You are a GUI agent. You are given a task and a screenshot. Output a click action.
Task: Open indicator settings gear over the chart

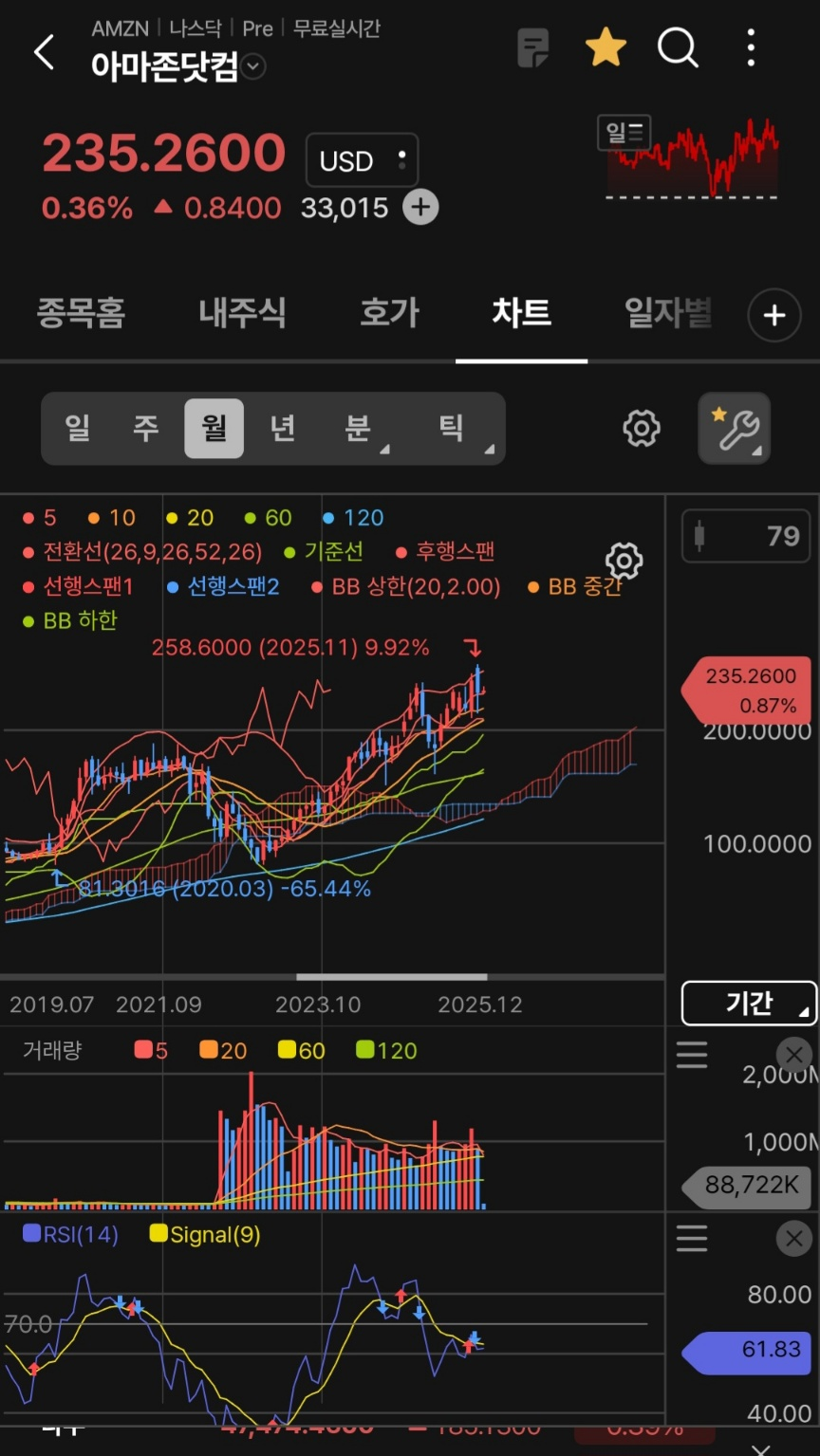pos(624,562)
